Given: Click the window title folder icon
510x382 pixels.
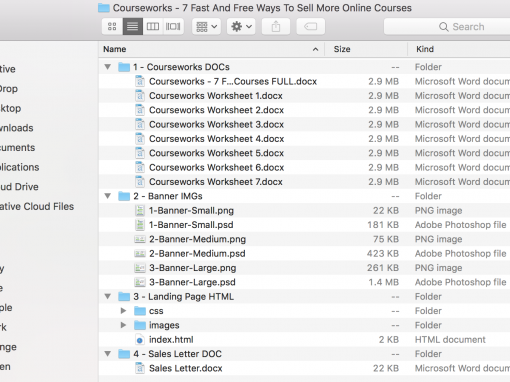Looking at the screenshot, I should pos(104,8).
